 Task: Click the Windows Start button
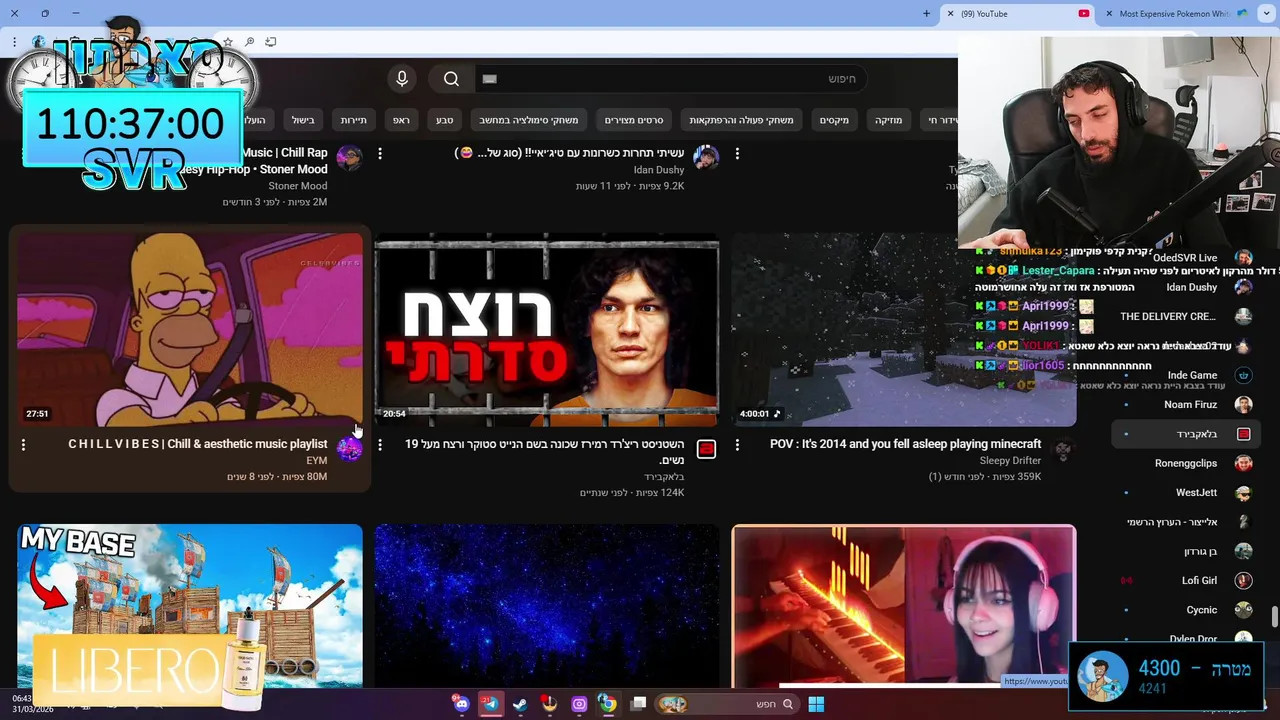tap(816, 704)
